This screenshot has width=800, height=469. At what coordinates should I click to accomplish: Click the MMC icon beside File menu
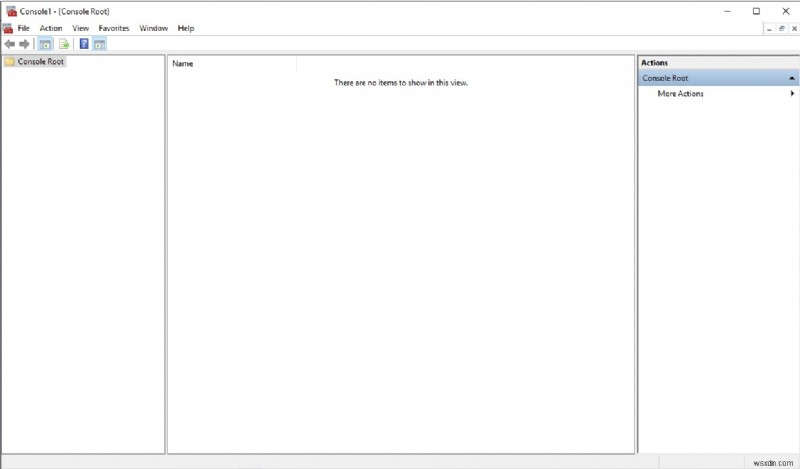[8, 29]
